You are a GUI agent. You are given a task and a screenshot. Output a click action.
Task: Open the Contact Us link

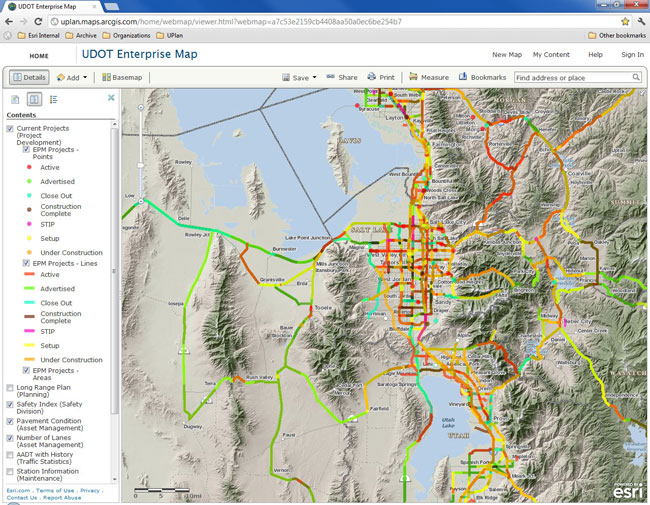pos(22,498)
